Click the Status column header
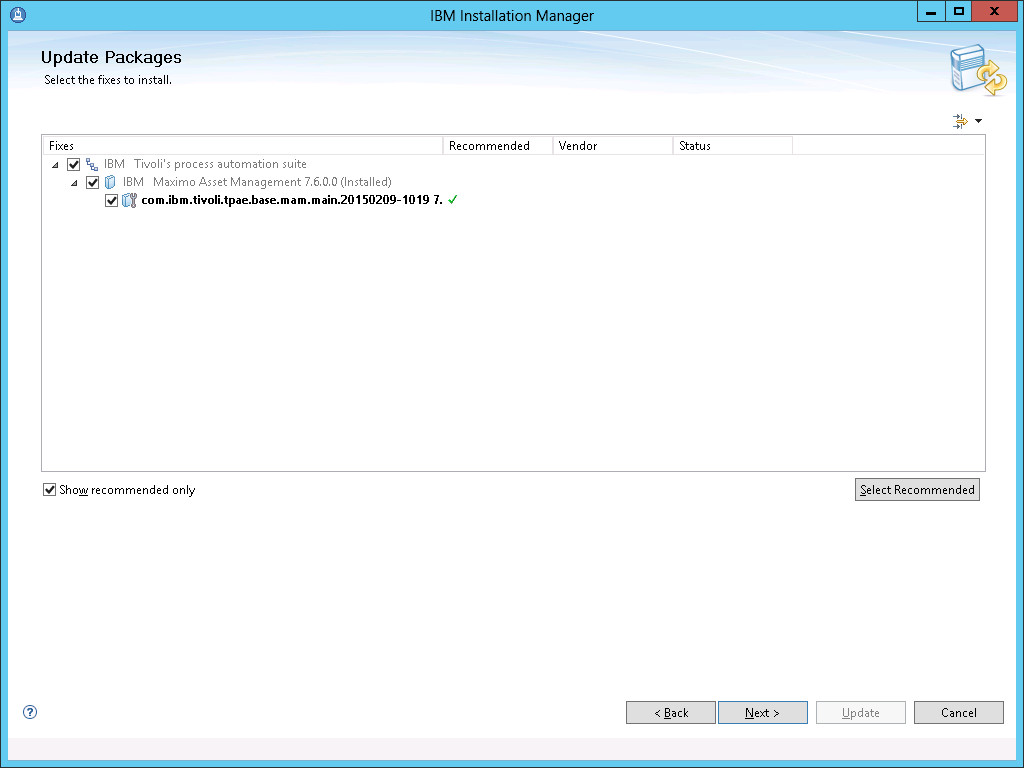The image size is (1024, 768). (732, 146)
